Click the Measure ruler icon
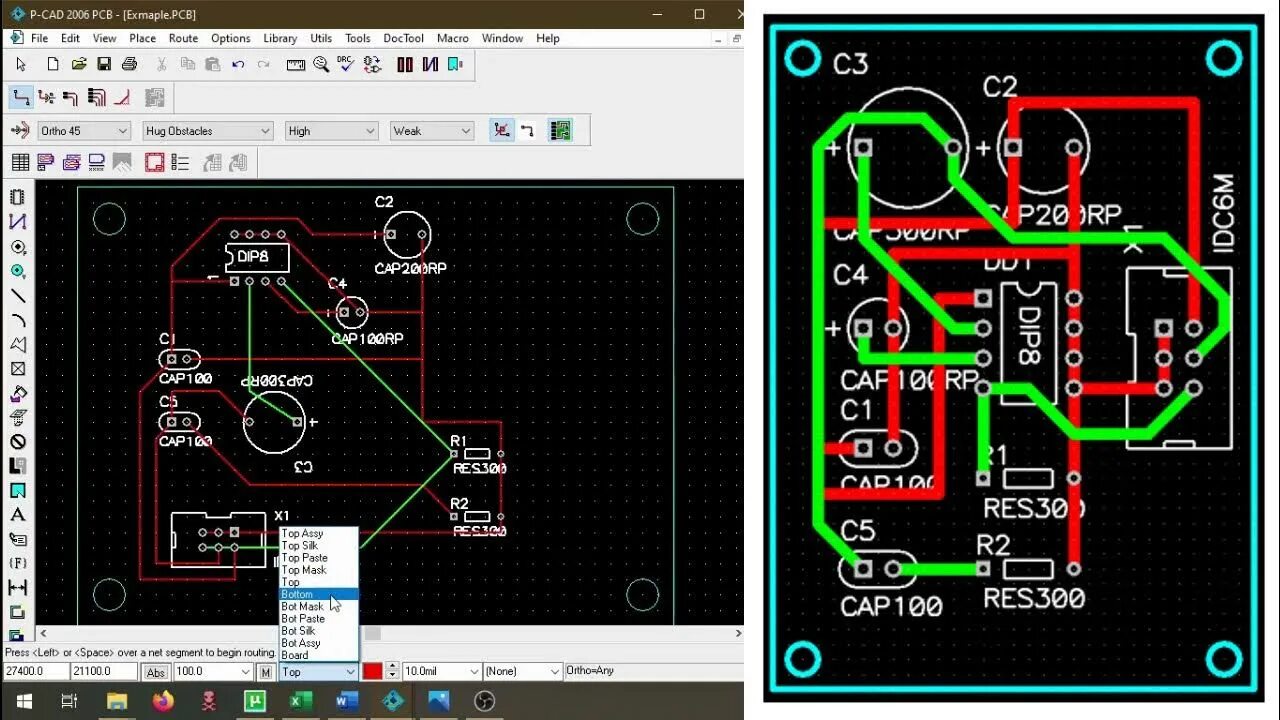Viewport: 1280px width, 720px height. point(295,64)
